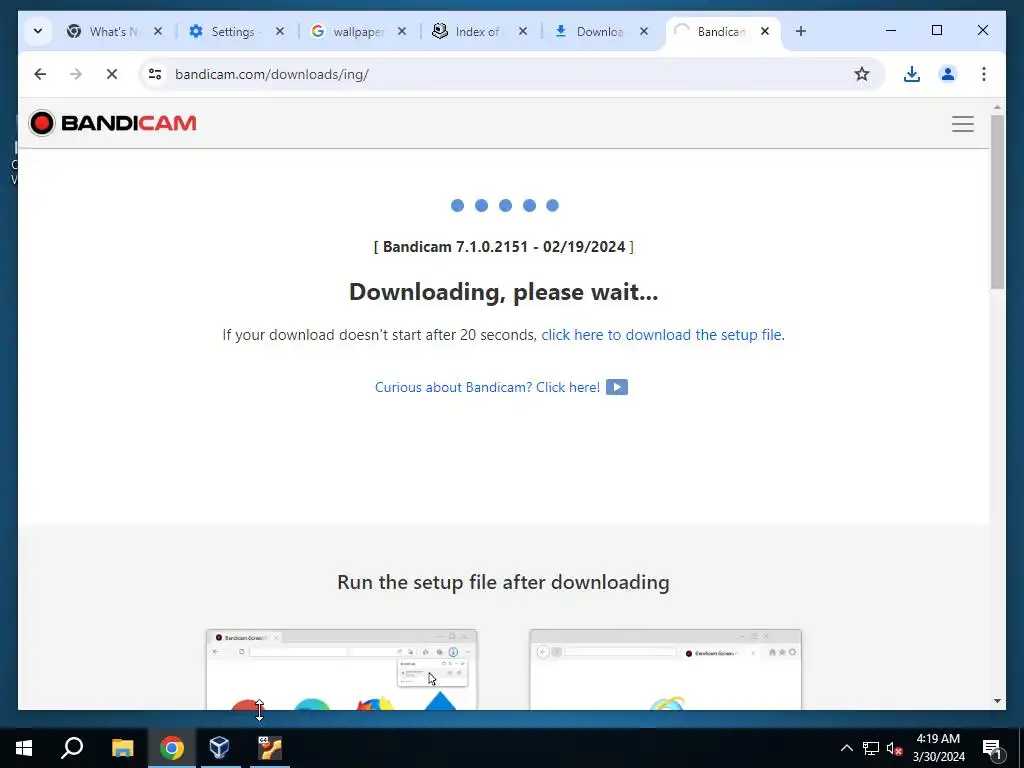Open the orange app on the taskbar
Image resolution: width=1024 pixels, height=768 pixels.
[x=269, y=748]
